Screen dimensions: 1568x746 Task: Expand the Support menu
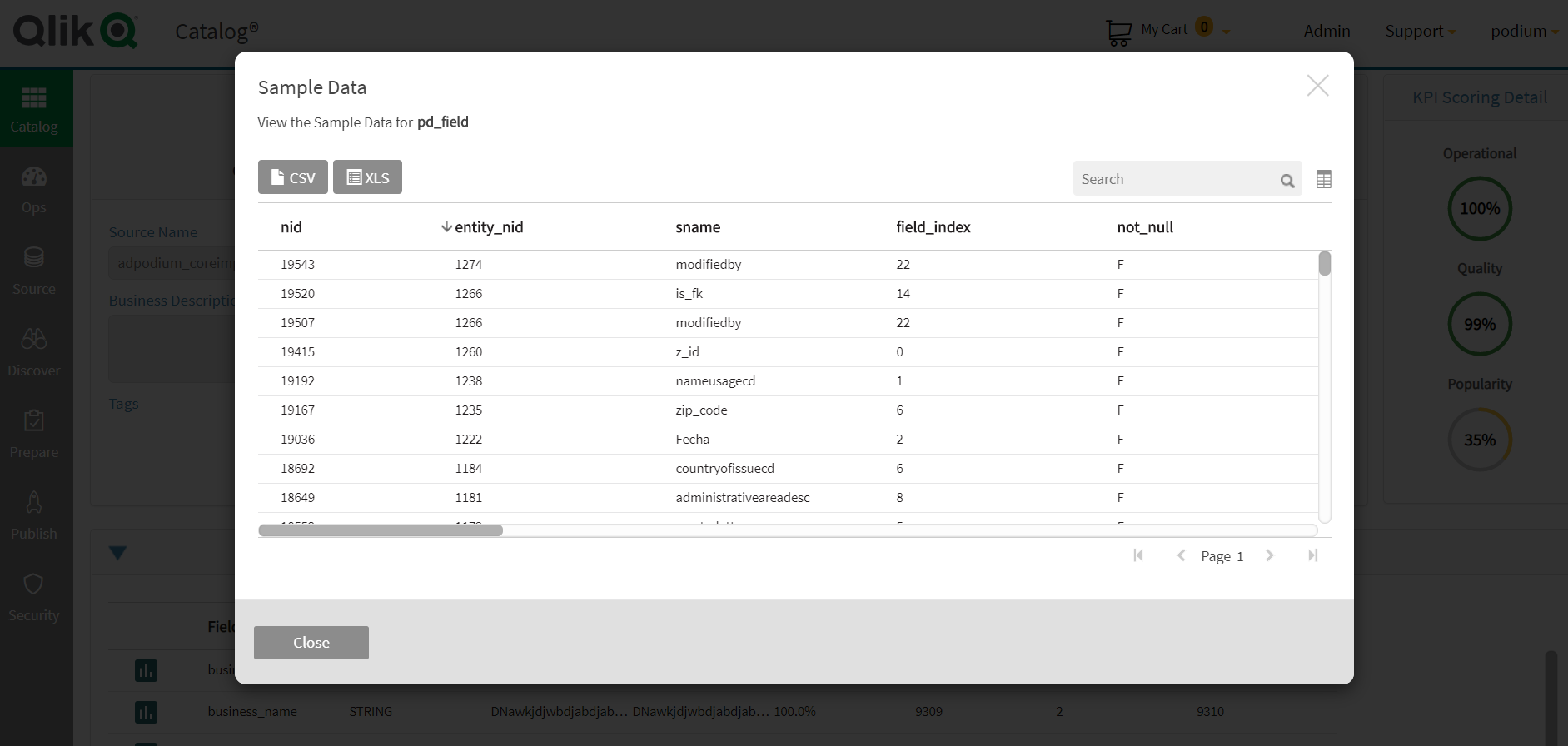pos(1420,32)
